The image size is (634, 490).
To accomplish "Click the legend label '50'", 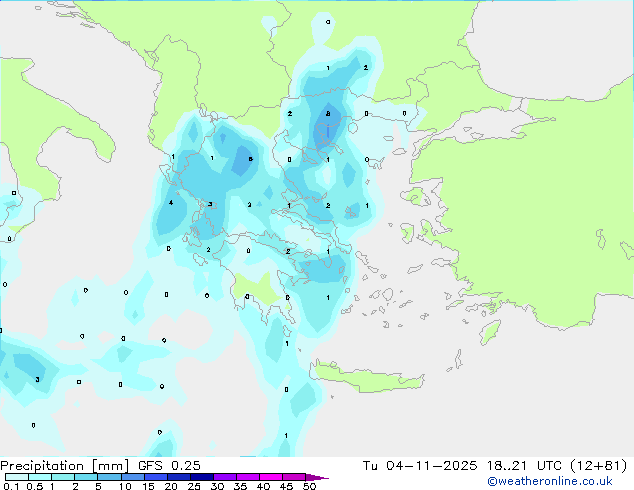I will pos(309,486).
